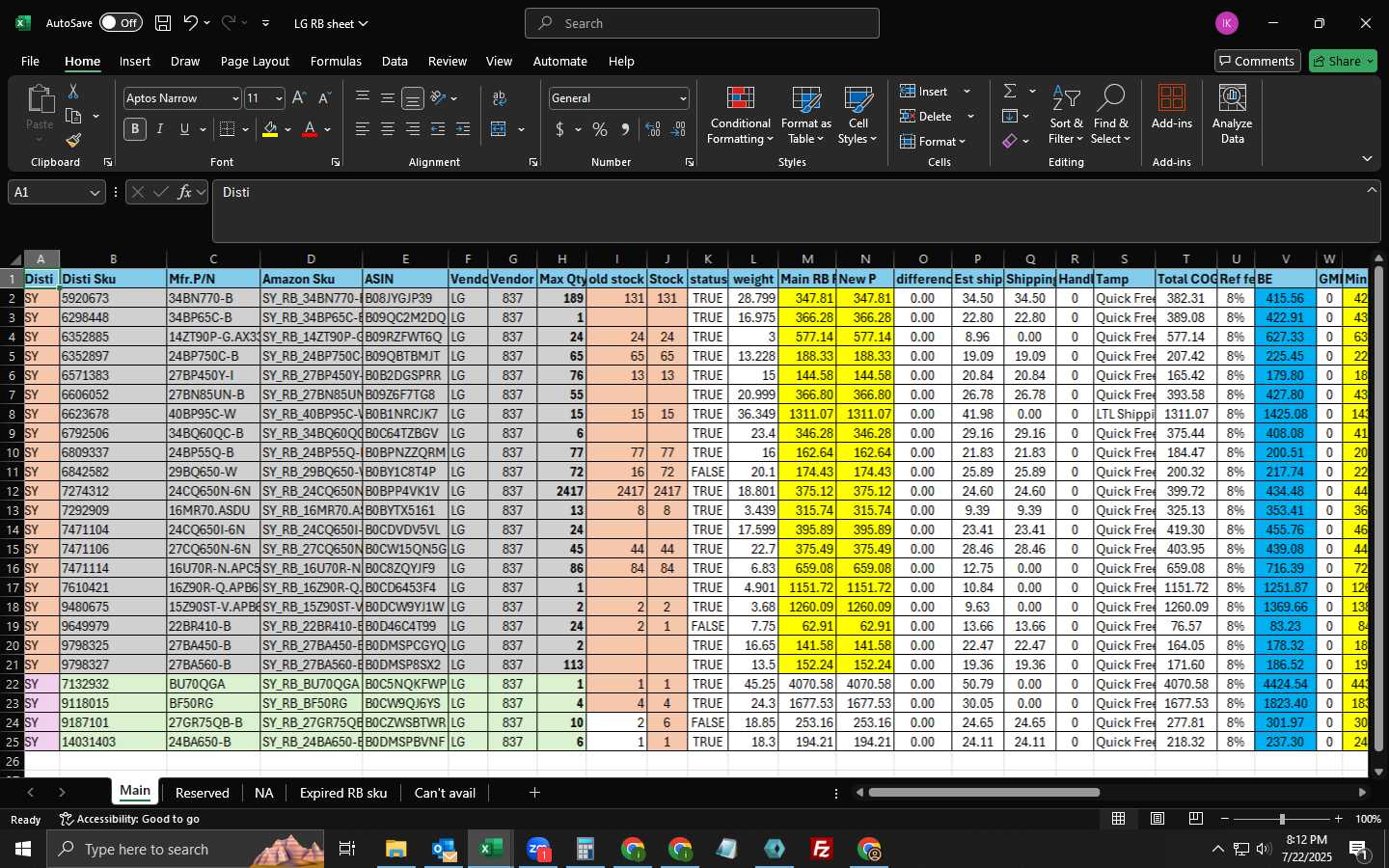Click Increase Font Size icon
Image resolution: width=1389 pixels, height=868 pixels.
click(299, 98)
